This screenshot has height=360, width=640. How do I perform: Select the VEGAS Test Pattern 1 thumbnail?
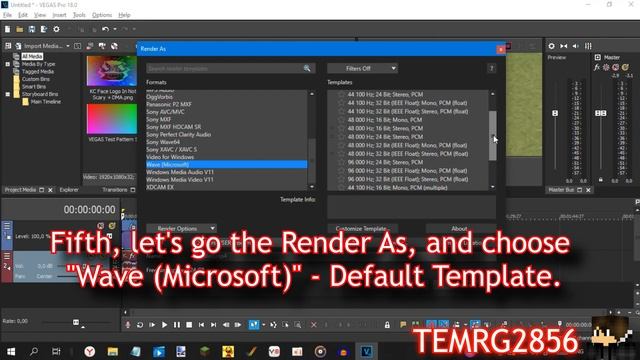pos(111,119)
